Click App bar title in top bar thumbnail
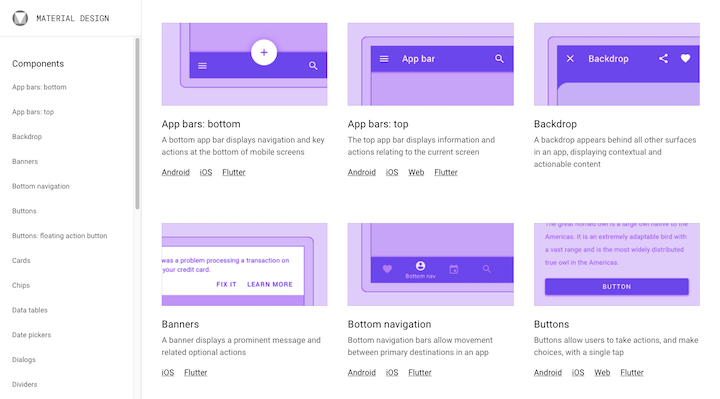Viewport: 720px width, 399px height. pyautogui.click(x=418, y=59)
